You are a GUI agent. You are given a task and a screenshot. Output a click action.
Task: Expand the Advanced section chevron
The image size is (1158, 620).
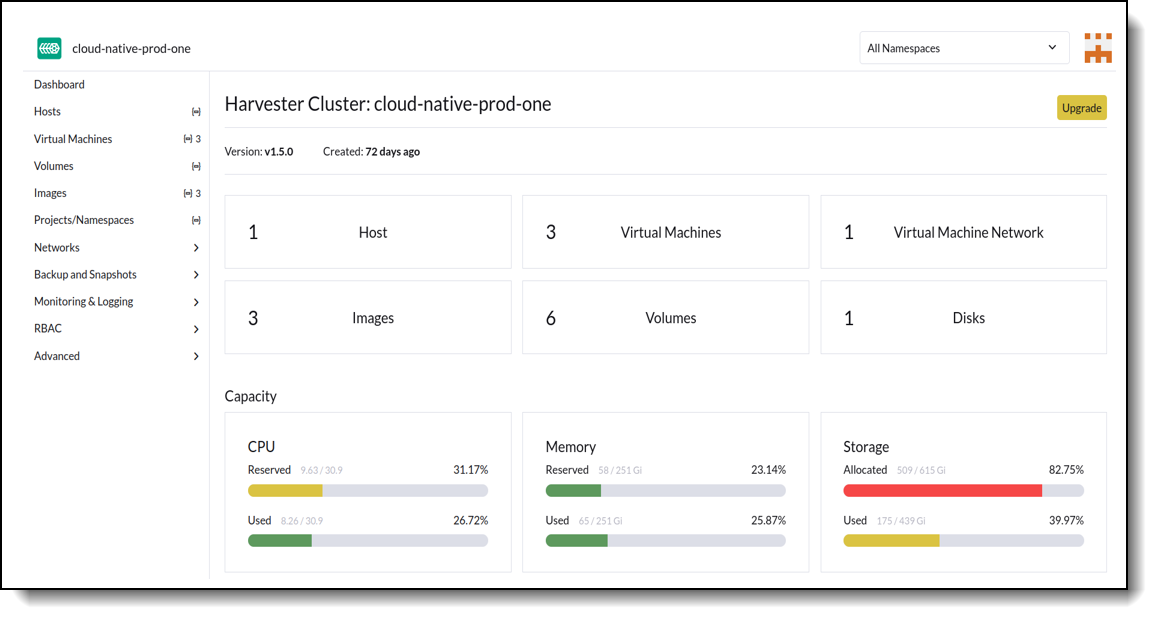click(x=196, y=356)
